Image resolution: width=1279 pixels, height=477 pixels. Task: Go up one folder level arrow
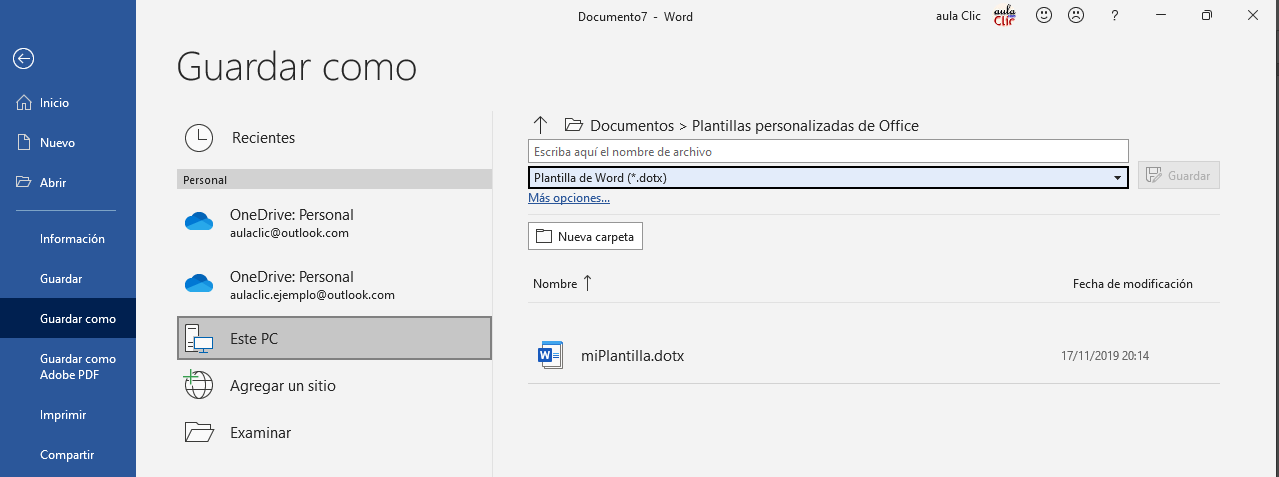point(540,125)
